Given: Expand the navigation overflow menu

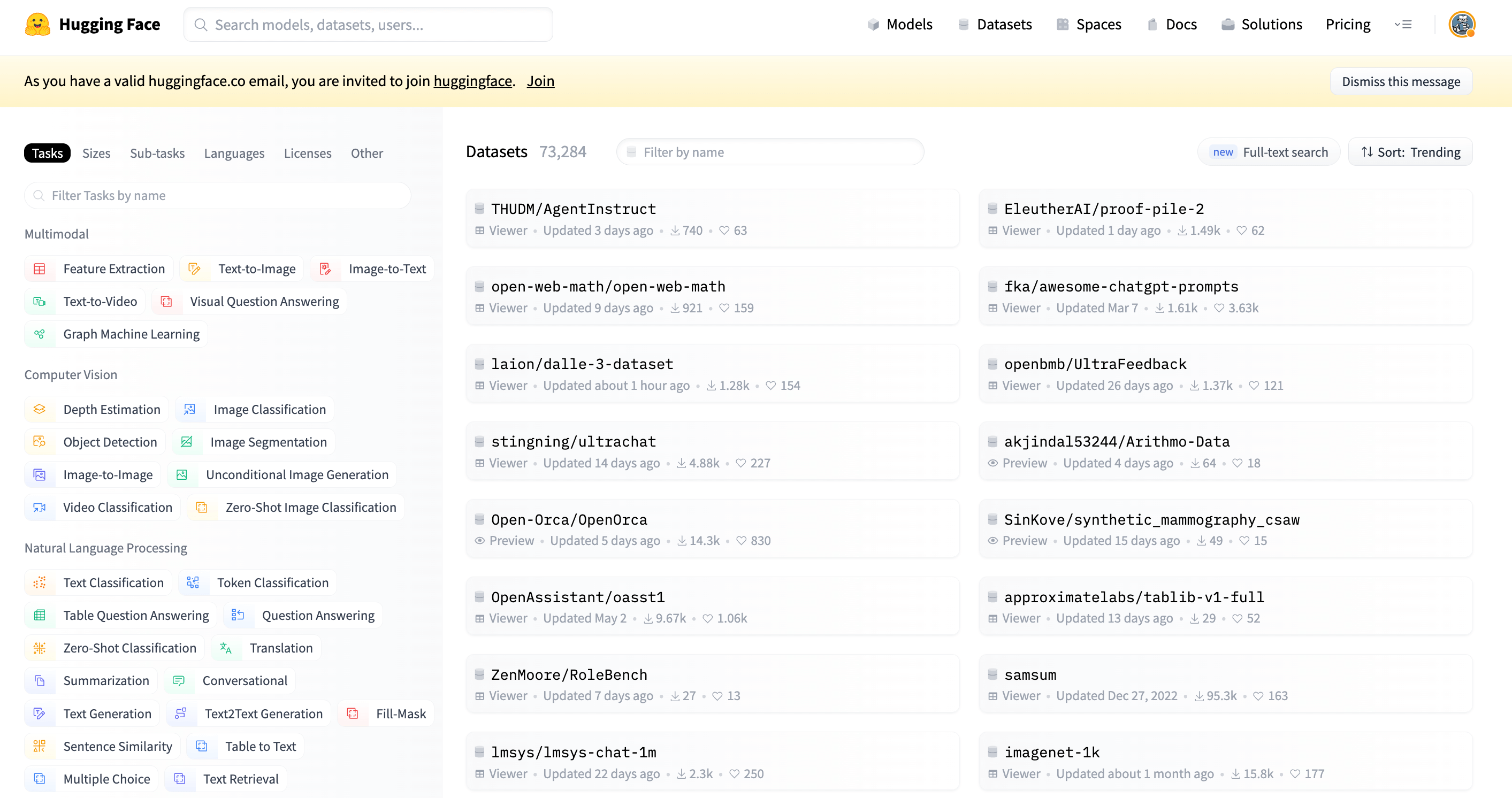Looking at the screenshot, I should coord(1403,24).
